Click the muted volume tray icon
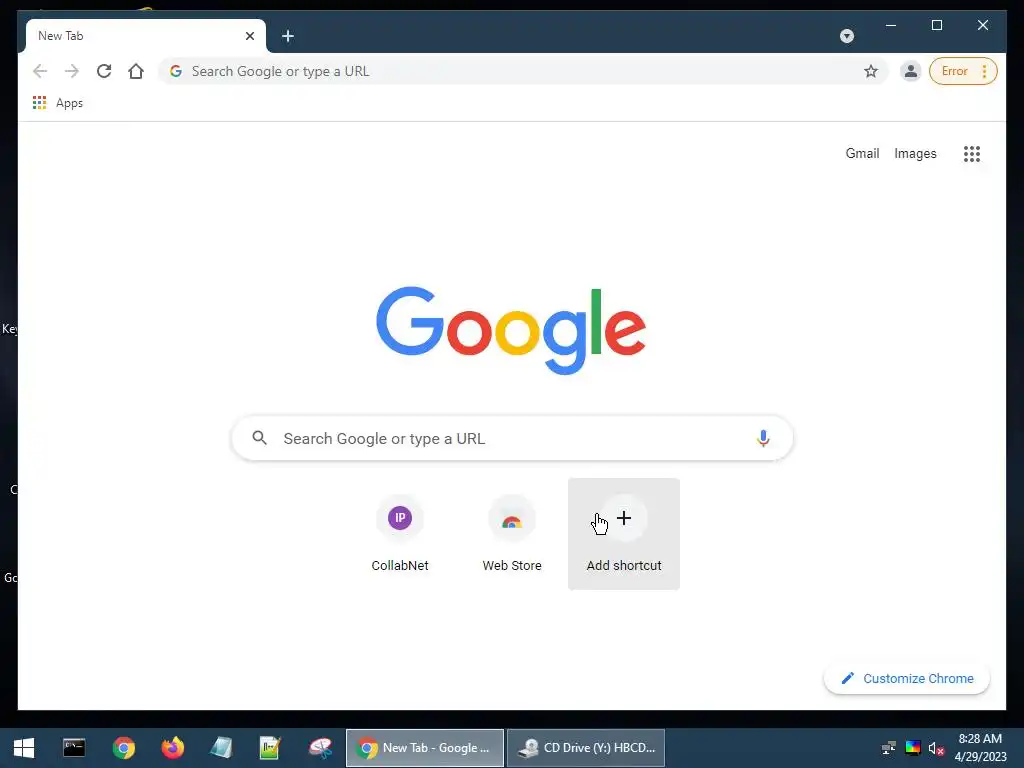 (x=936, y=748)
